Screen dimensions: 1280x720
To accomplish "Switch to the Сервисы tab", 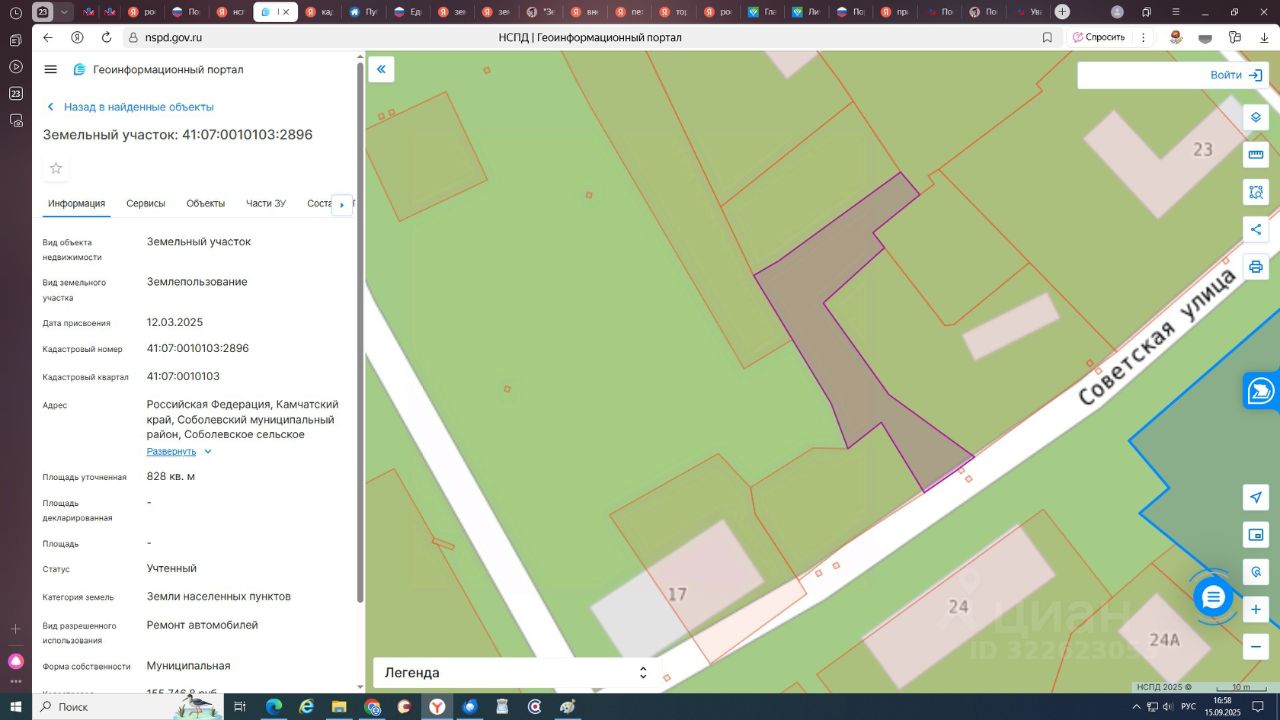I will click(x=146, y=204).
